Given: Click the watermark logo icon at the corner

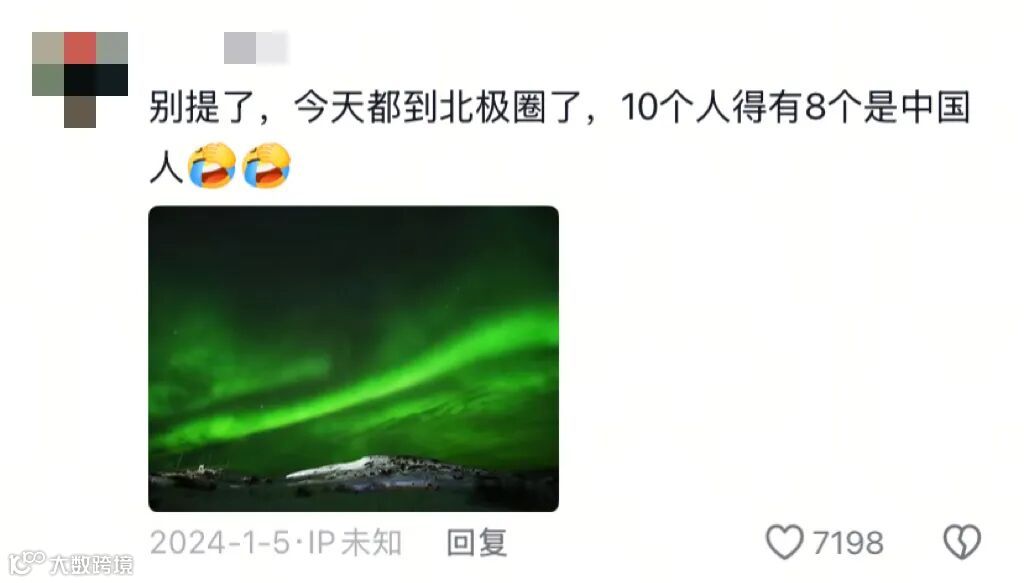Looking at the screenshot, I should pyautogui.click(x=26, y=563).
